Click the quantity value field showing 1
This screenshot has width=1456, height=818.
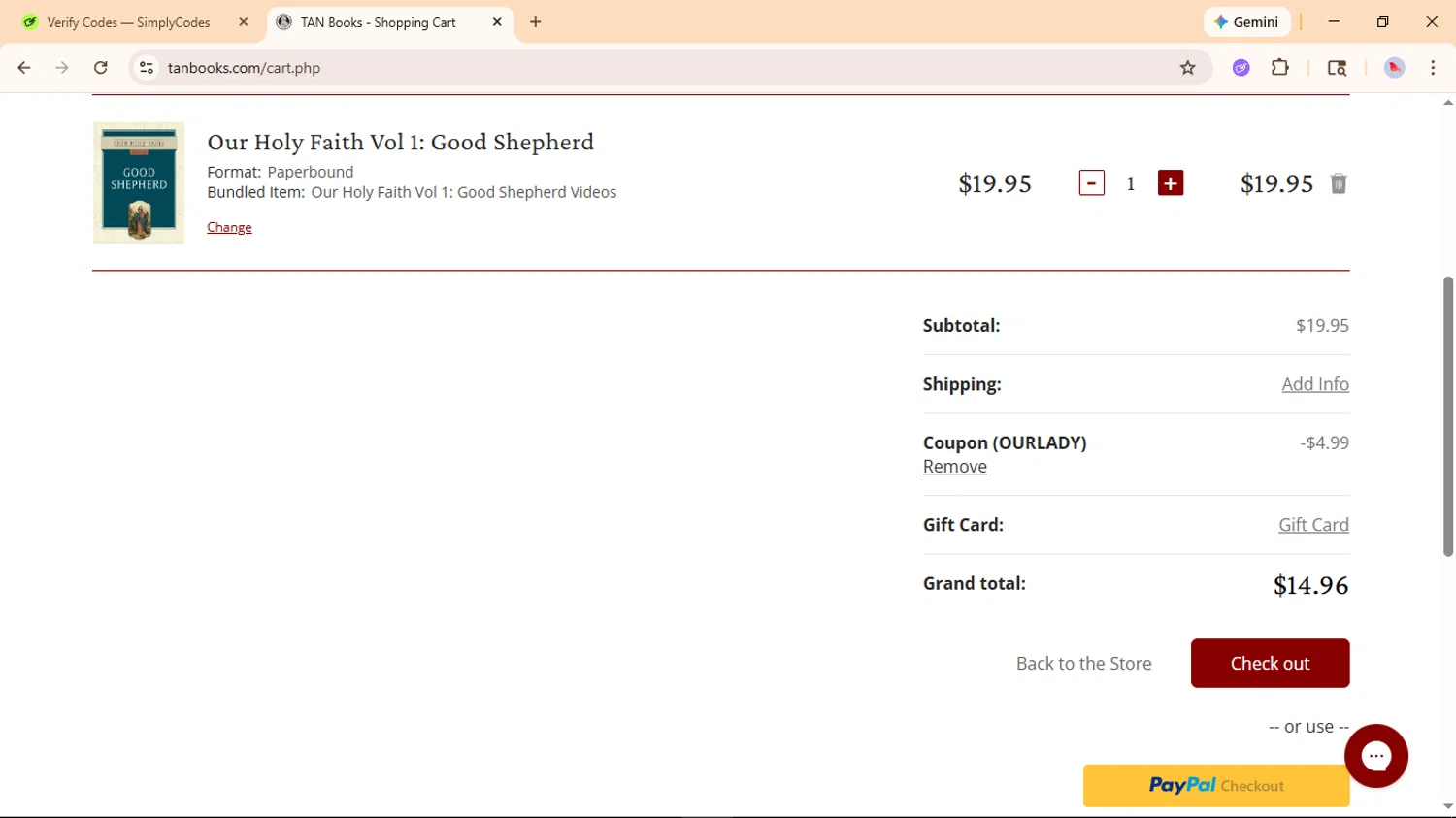click(1131, 183)
